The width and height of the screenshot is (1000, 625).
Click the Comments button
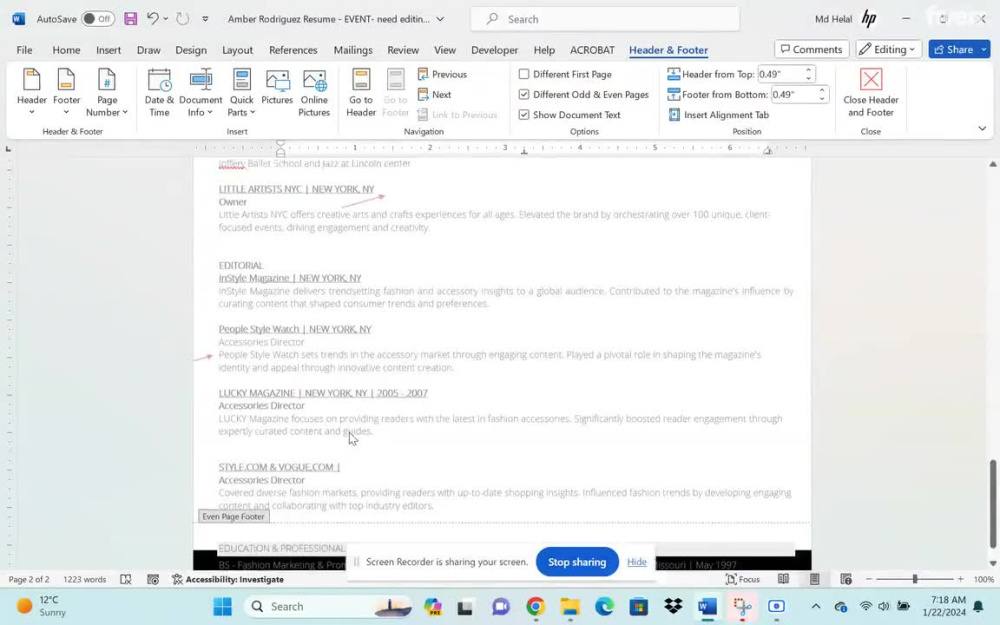(811, 49)
